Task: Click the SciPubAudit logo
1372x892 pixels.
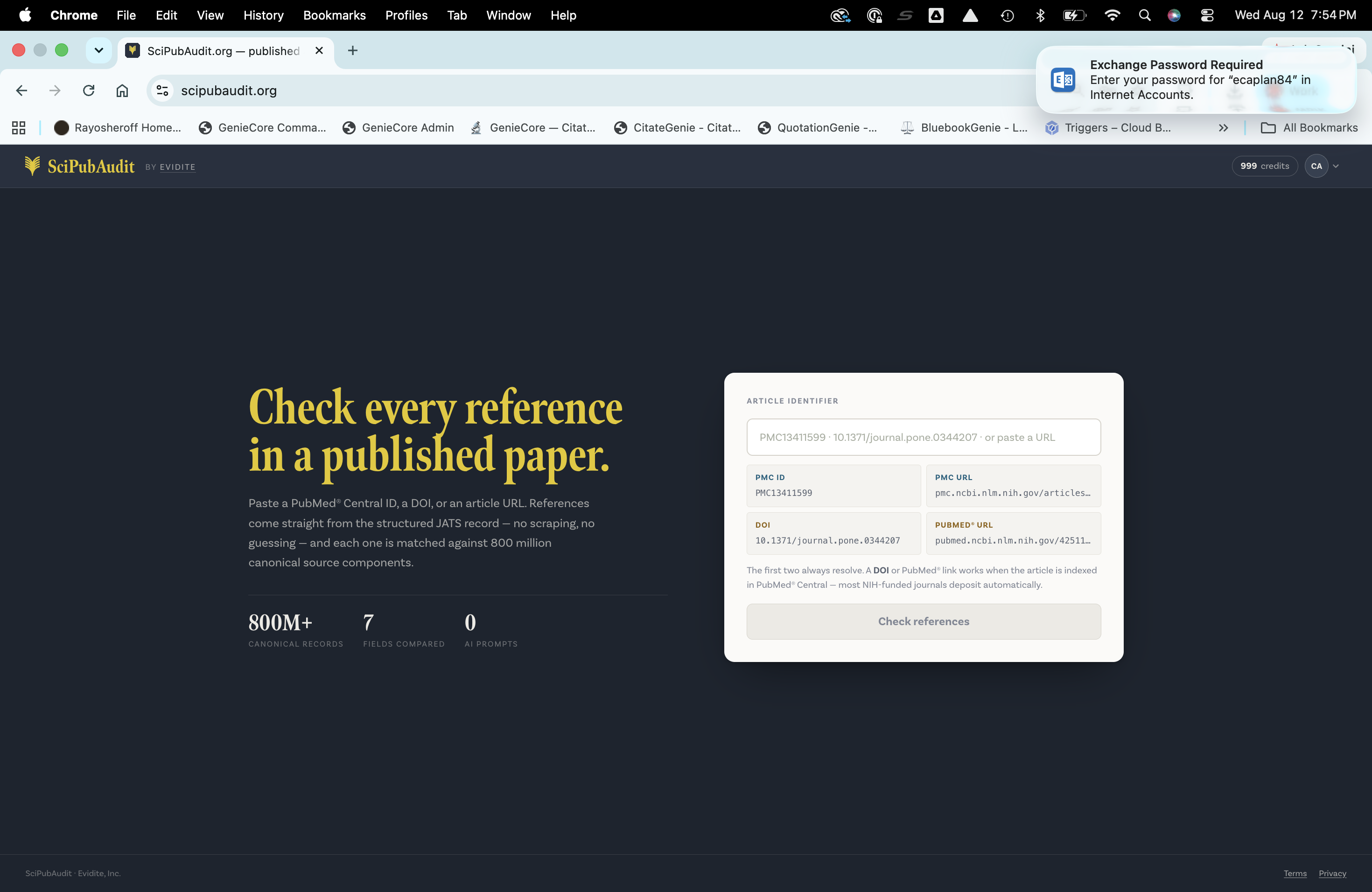Action: [79, 166]
